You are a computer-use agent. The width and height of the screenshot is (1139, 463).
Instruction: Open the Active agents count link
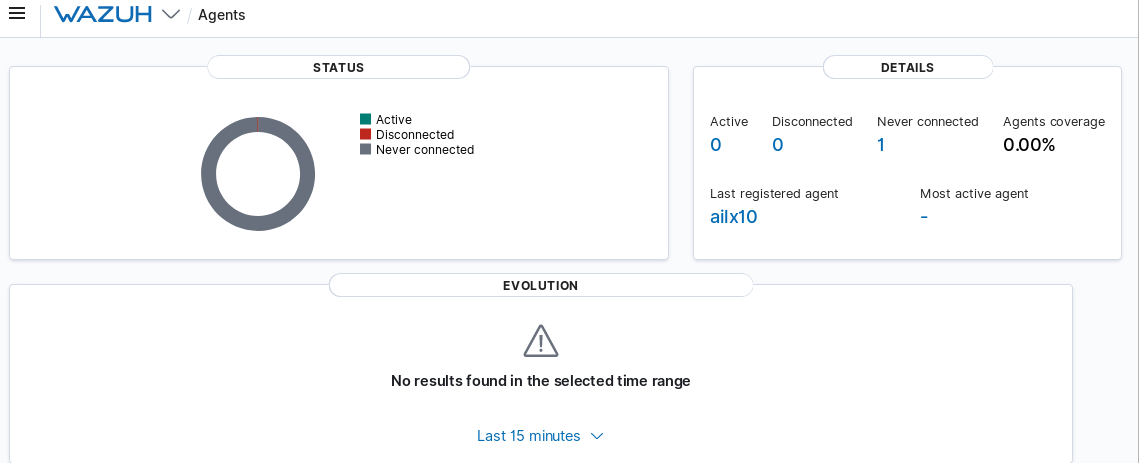(x=715, y=145)
